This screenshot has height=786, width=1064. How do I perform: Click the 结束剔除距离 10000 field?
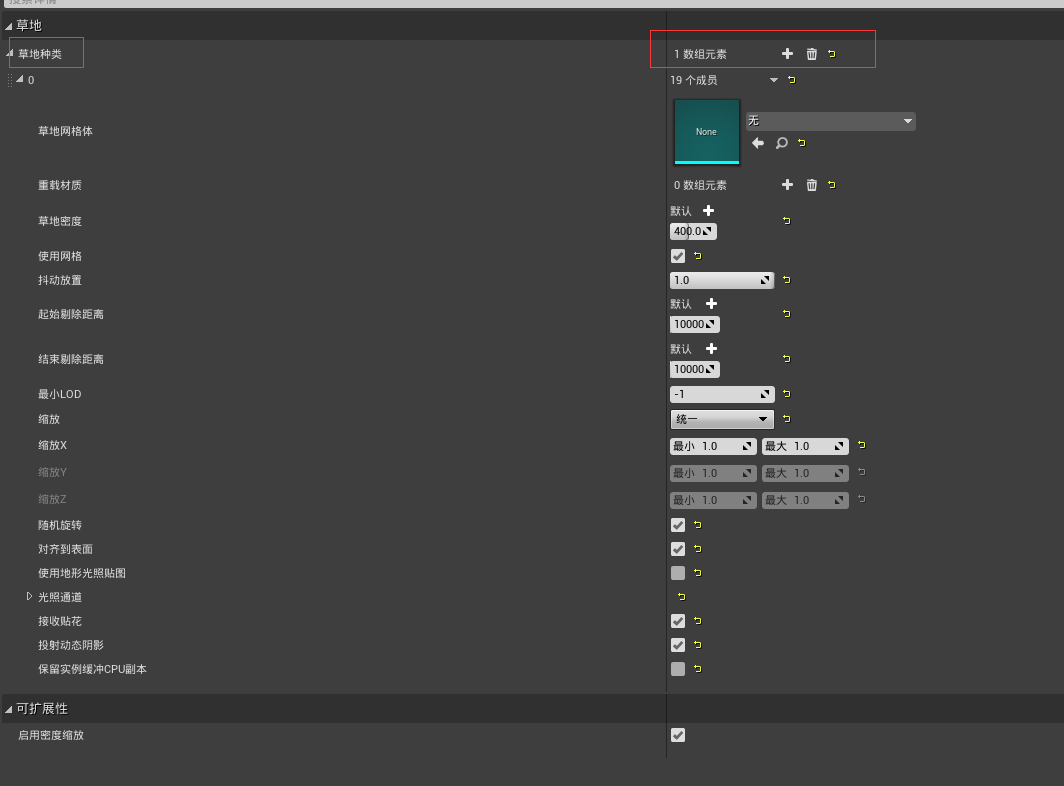[x=695, y=369]
